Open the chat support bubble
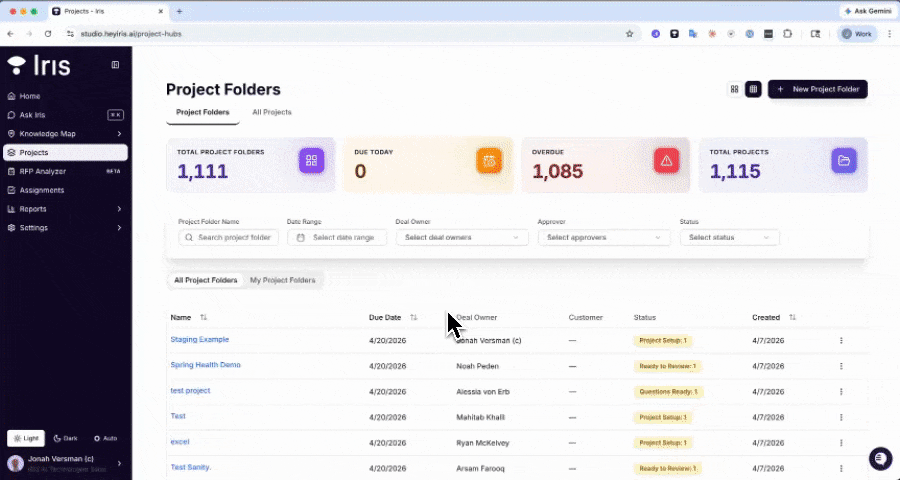900x480 pixels. [x=880, y=458]
